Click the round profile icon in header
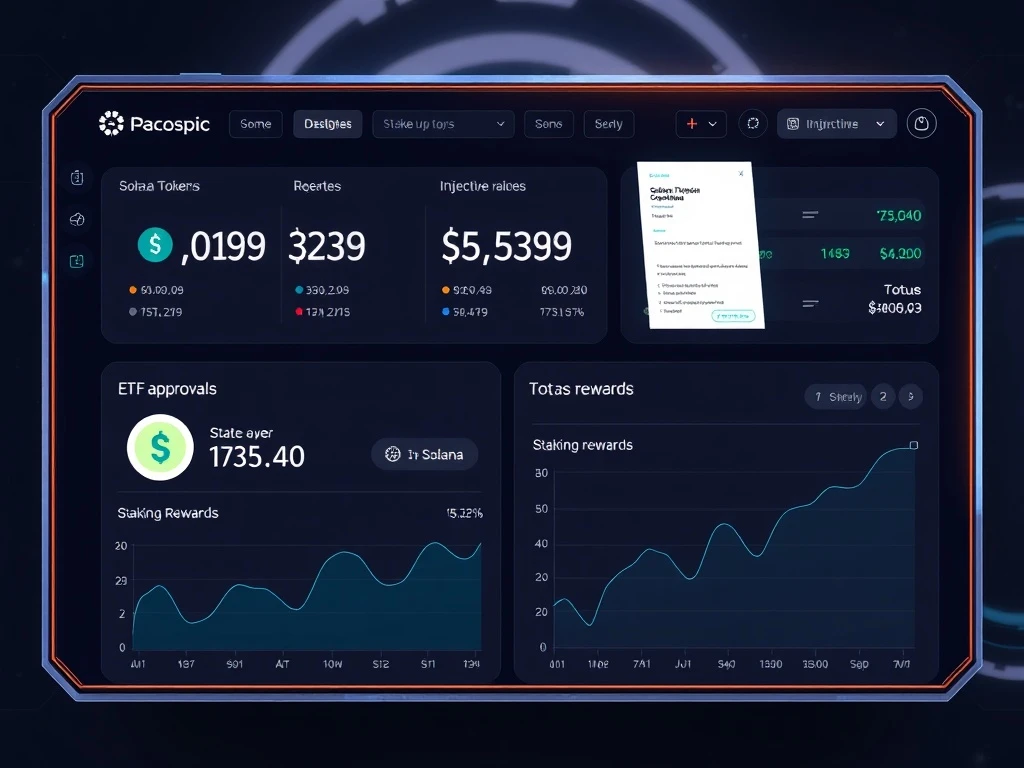Screen dimensions: 1024x768 [x=921, y=123]
